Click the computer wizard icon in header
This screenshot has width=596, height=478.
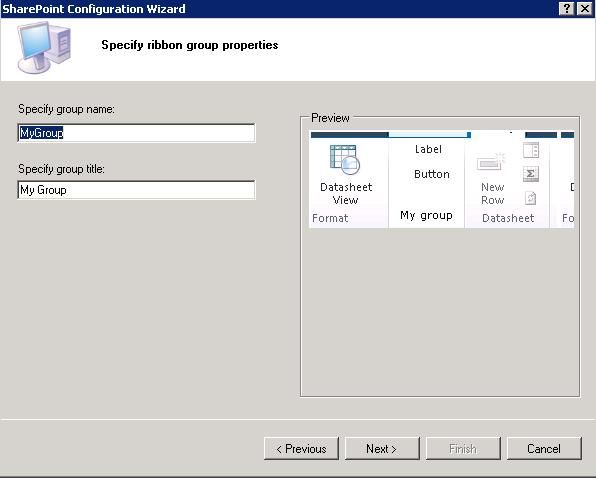(x=44, y=47)
